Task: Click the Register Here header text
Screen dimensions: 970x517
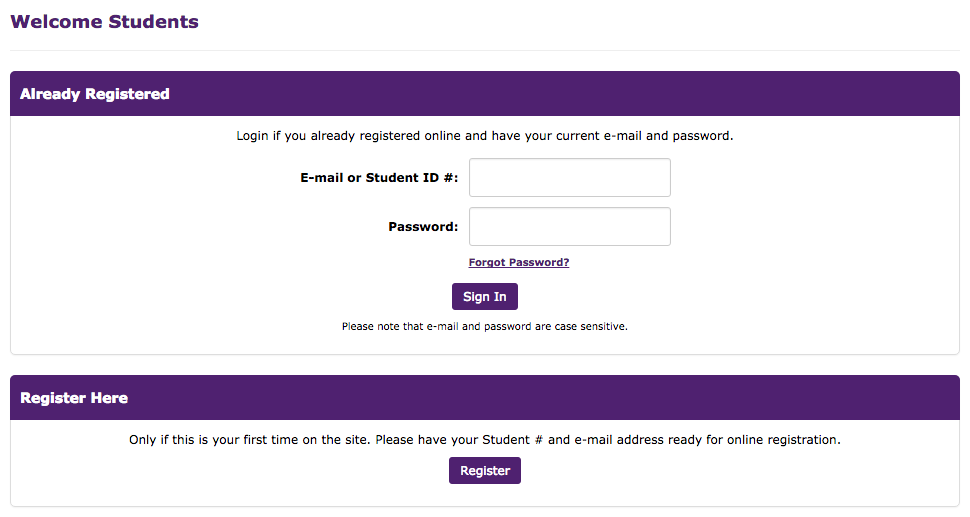Action: pyautogui.click(x=74, y=398)
